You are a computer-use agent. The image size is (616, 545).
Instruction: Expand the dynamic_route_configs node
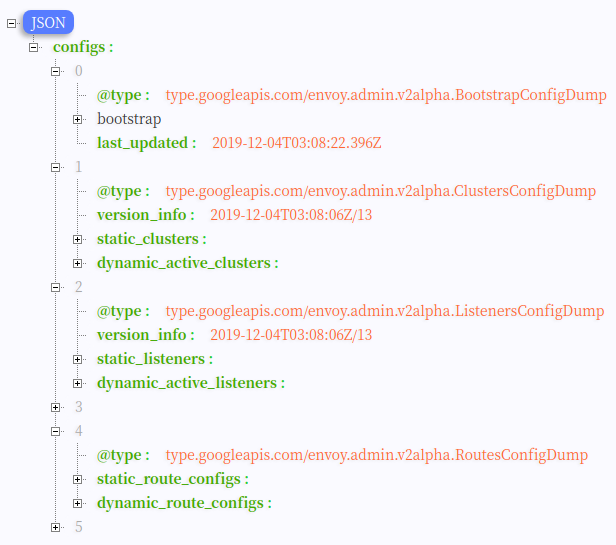(x=78, y=503)
